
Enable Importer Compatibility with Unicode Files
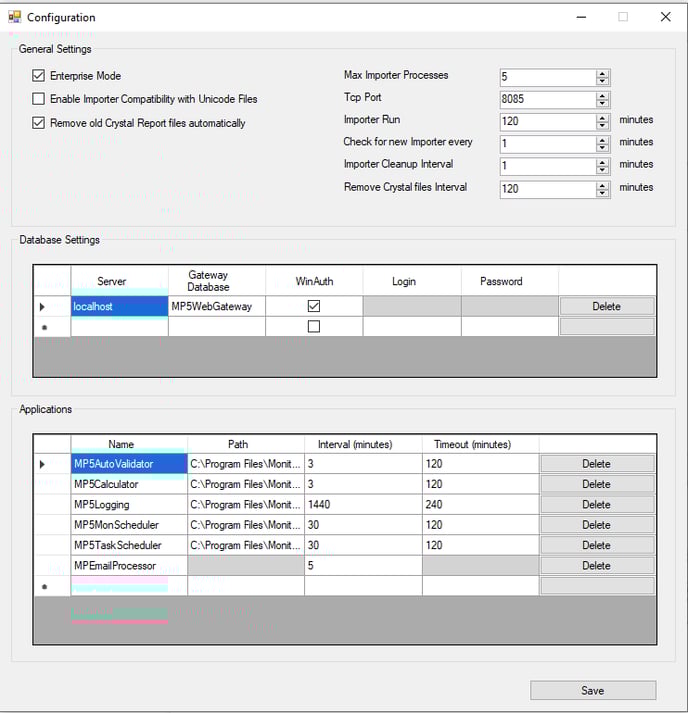pos(39,99)
